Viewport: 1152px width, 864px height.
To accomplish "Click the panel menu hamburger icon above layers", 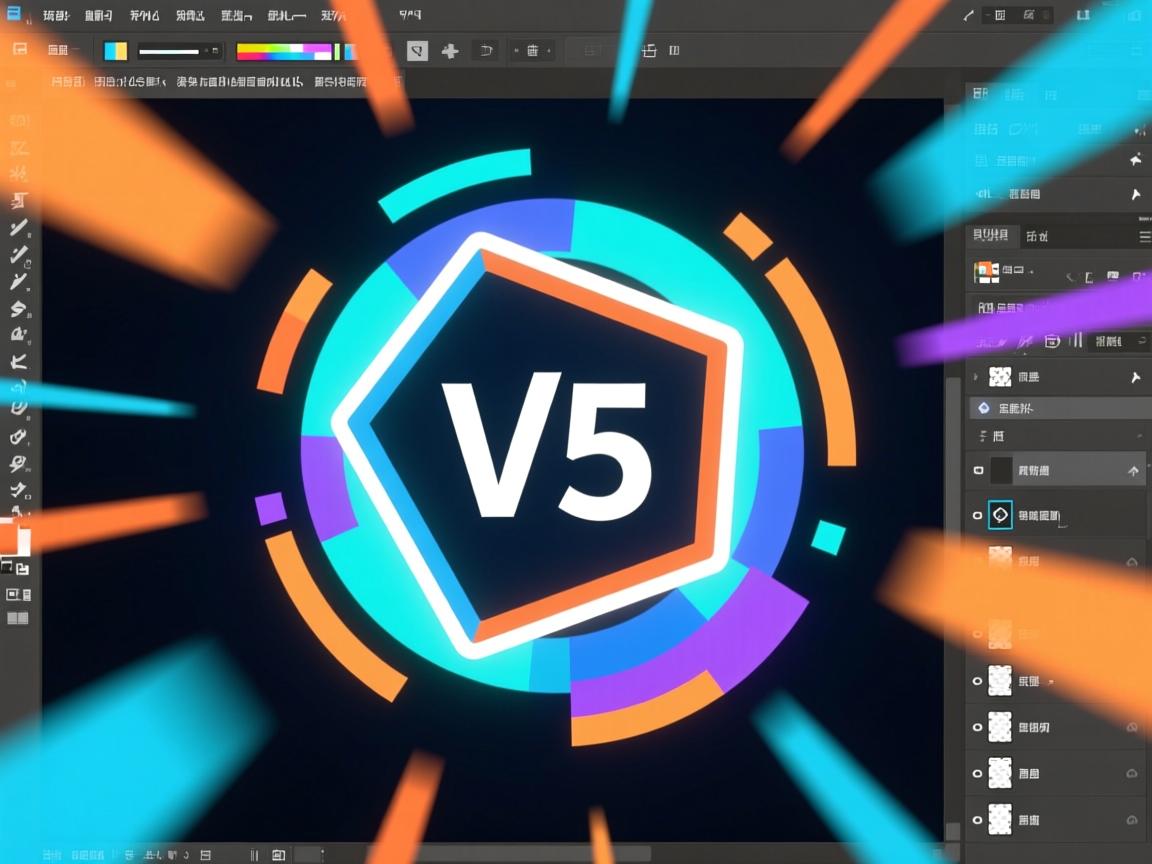I will click(x=1144, y=236).
